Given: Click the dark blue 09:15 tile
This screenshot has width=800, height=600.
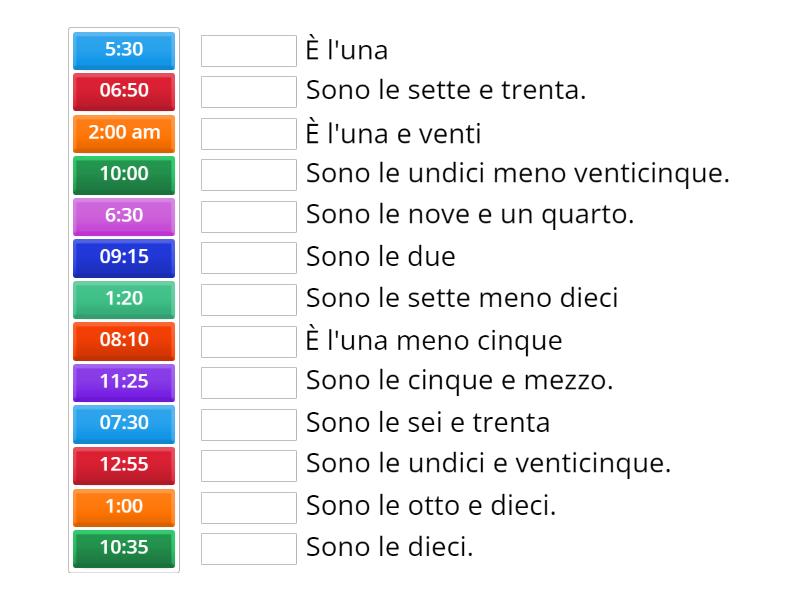Looking at the screenshot, I should [123, 257].
